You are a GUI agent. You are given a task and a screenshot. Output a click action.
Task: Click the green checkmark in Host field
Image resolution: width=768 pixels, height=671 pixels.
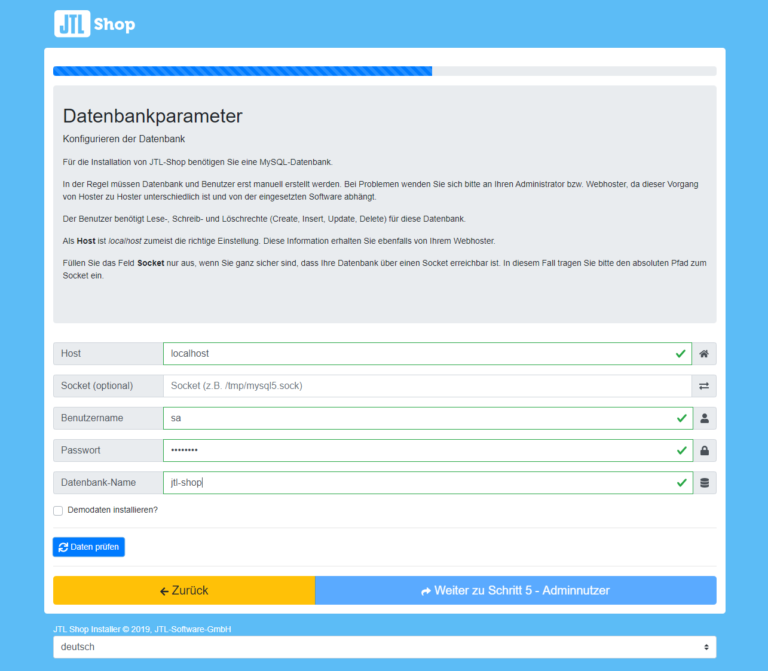(x=681, y=354)
